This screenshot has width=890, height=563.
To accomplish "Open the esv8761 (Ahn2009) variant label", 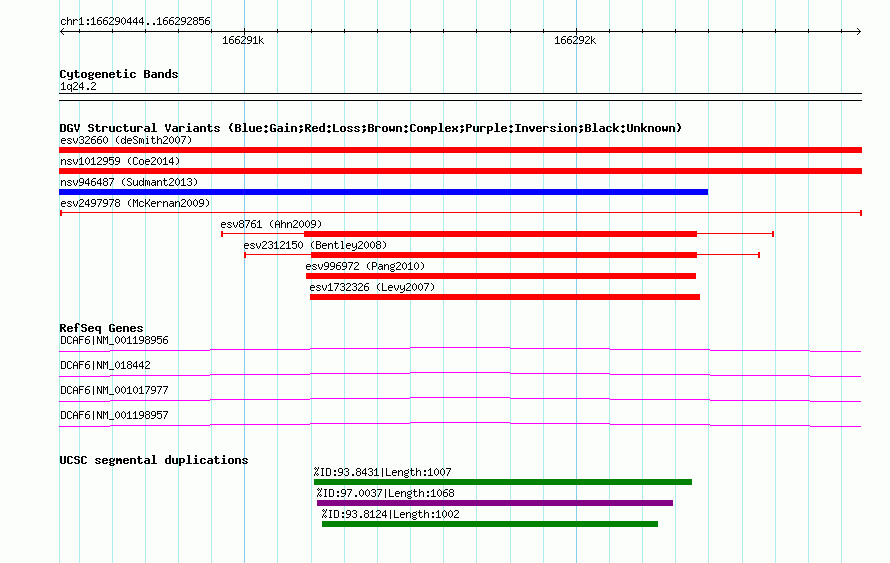I will coord(271,224).
